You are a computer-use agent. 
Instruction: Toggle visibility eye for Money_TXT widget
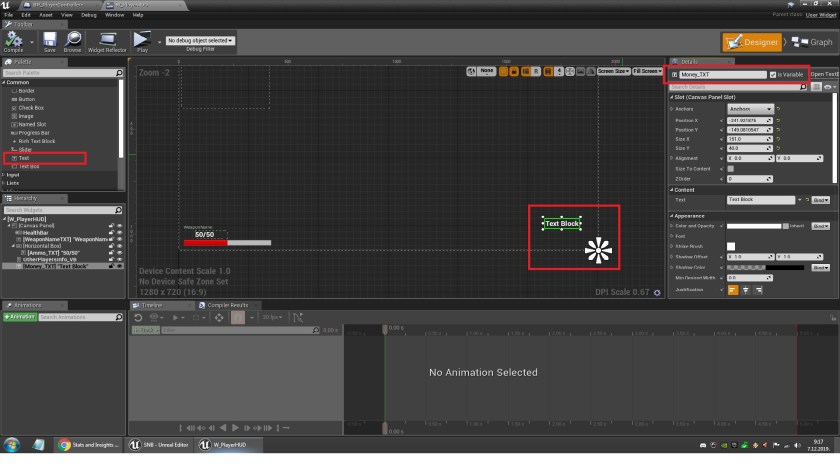pyautogui.click(x=120, y=266)
